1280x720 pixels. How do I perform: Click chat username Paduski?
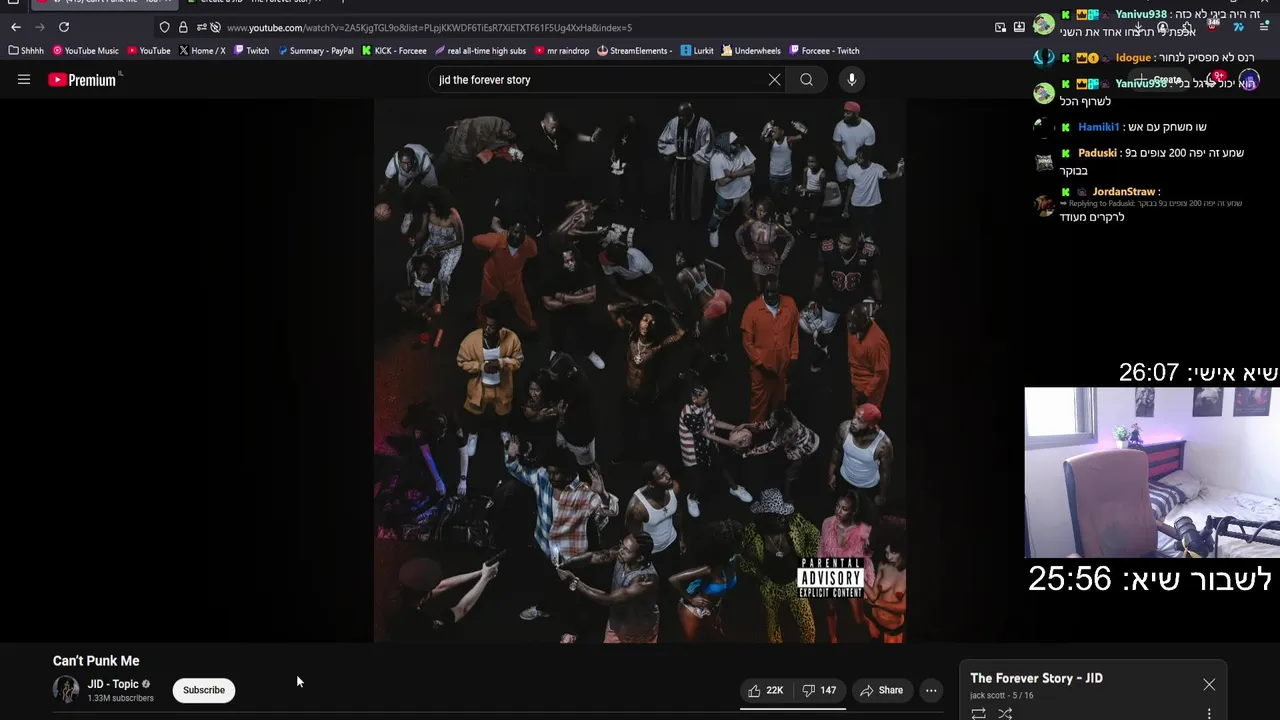click(x=1098, y=153)
